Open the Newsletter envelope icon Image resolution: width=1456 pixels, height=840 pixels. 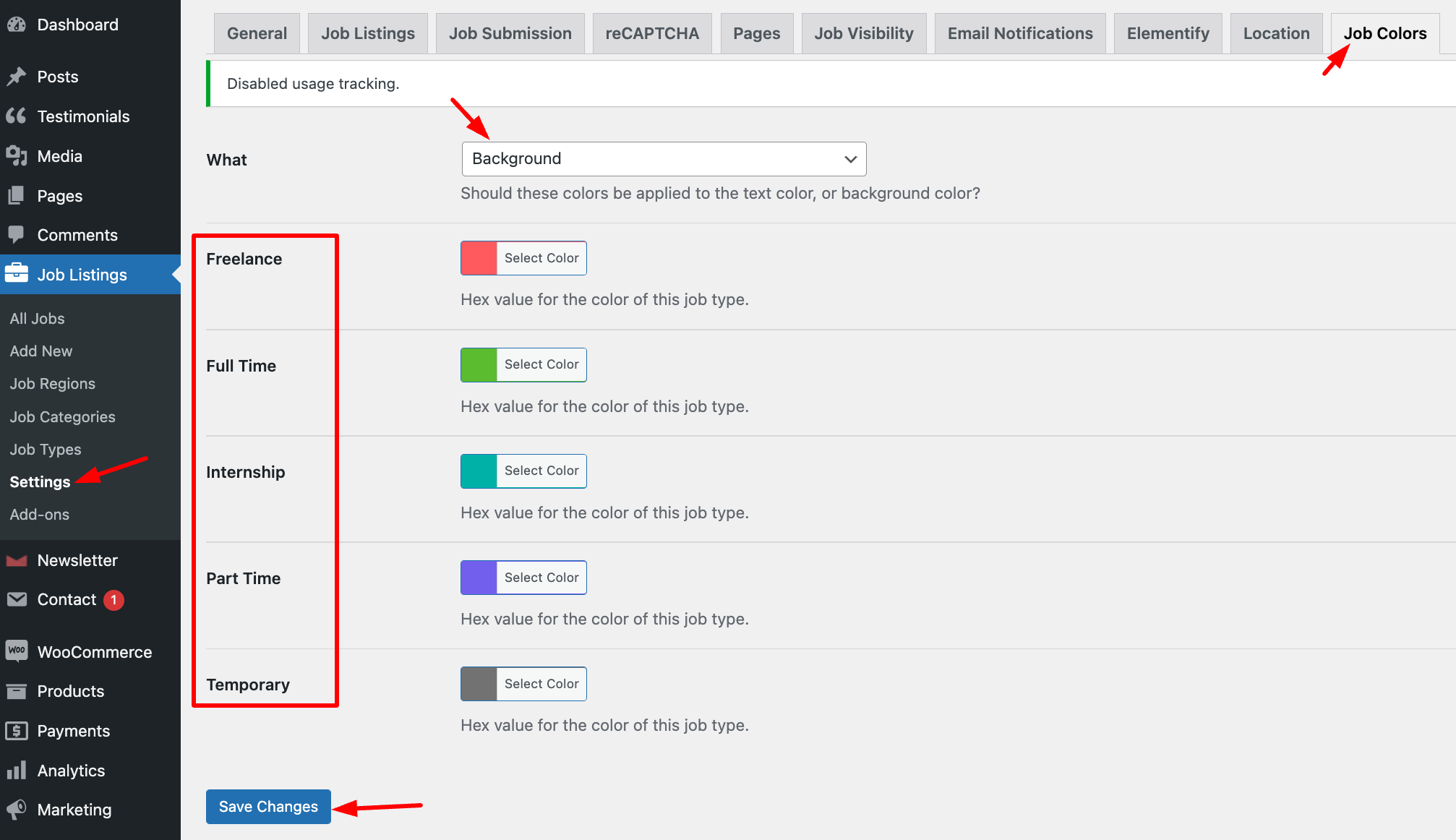[x=17, y=560]
